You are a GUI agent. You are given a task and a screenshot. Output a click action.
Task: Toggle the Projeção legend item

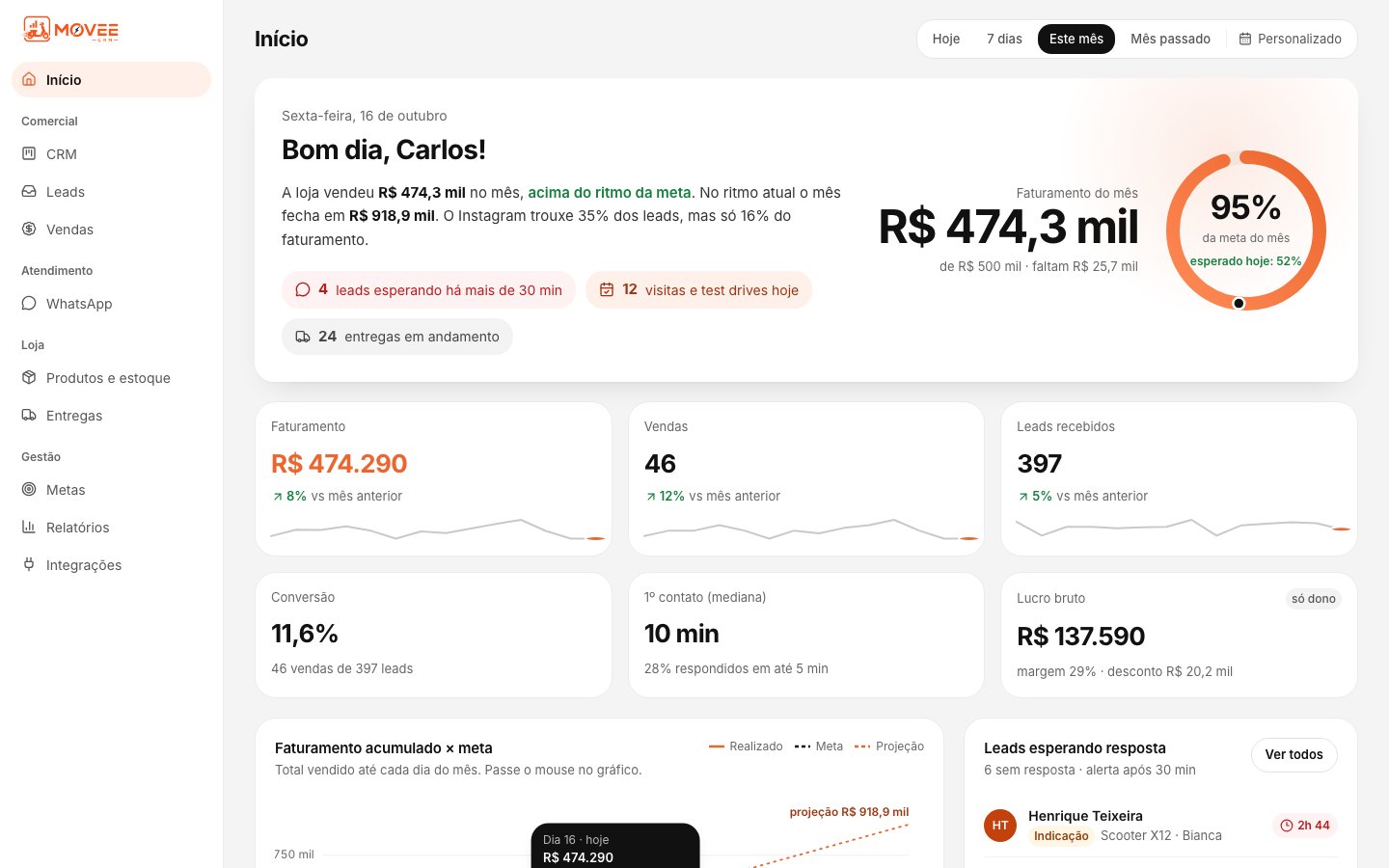[889, 746]
